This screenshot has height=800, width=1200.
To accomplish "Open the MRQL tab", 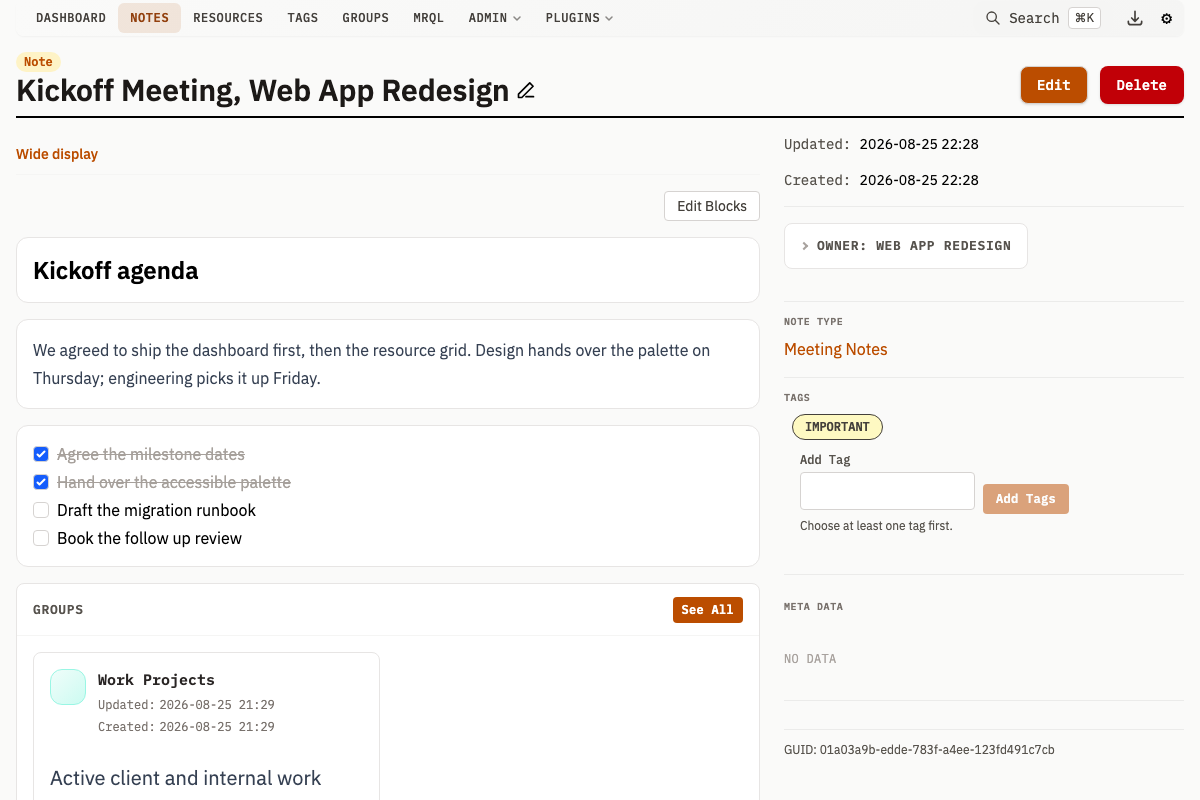I will tap(428, 18).
